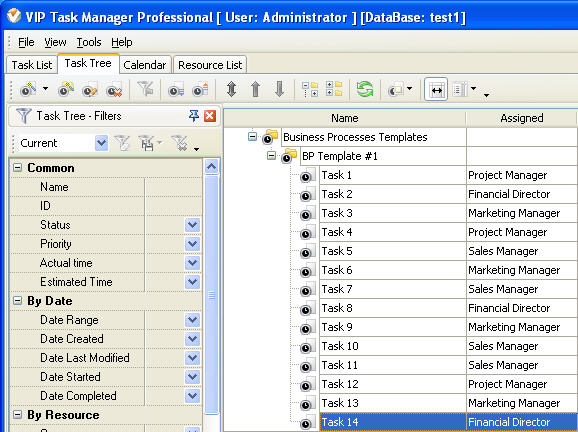Open the Filters panel toolbar overflow arrow
This screenshot has height=432, width=578.
196,149
